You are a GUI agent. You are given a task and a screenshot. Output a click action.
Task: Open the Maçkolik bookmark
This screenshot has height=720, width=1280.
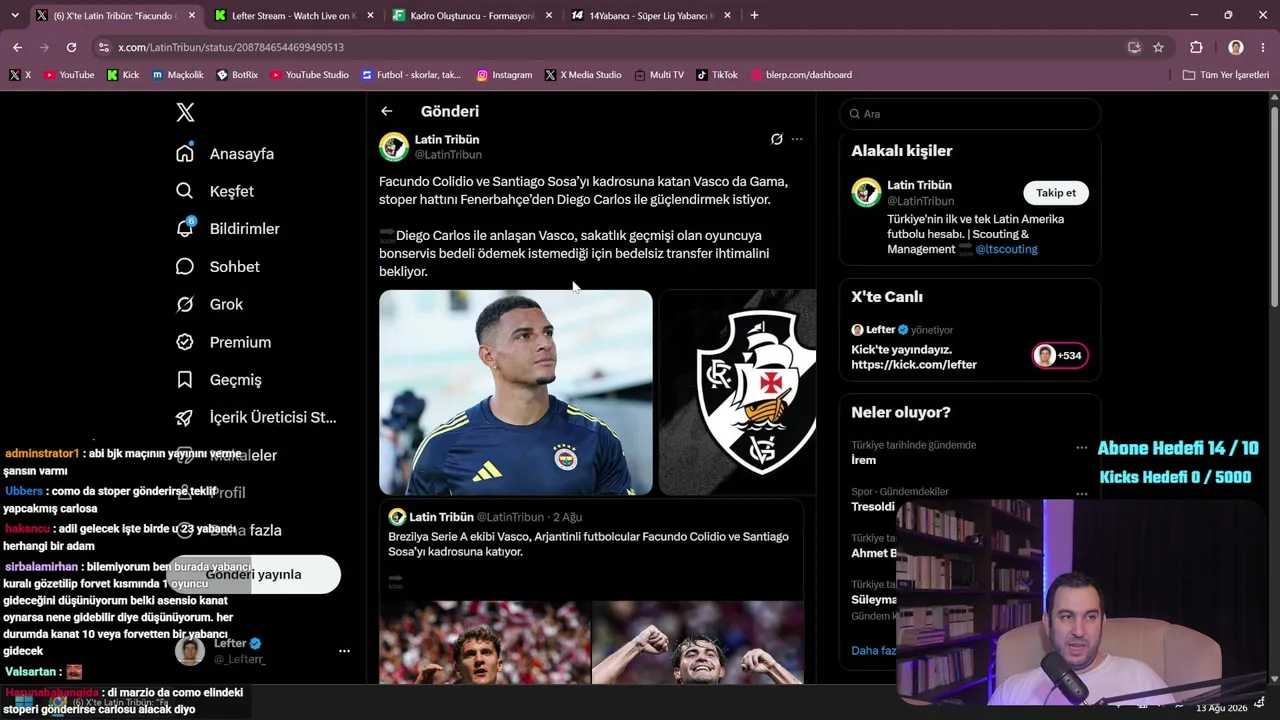pos(178,75)
